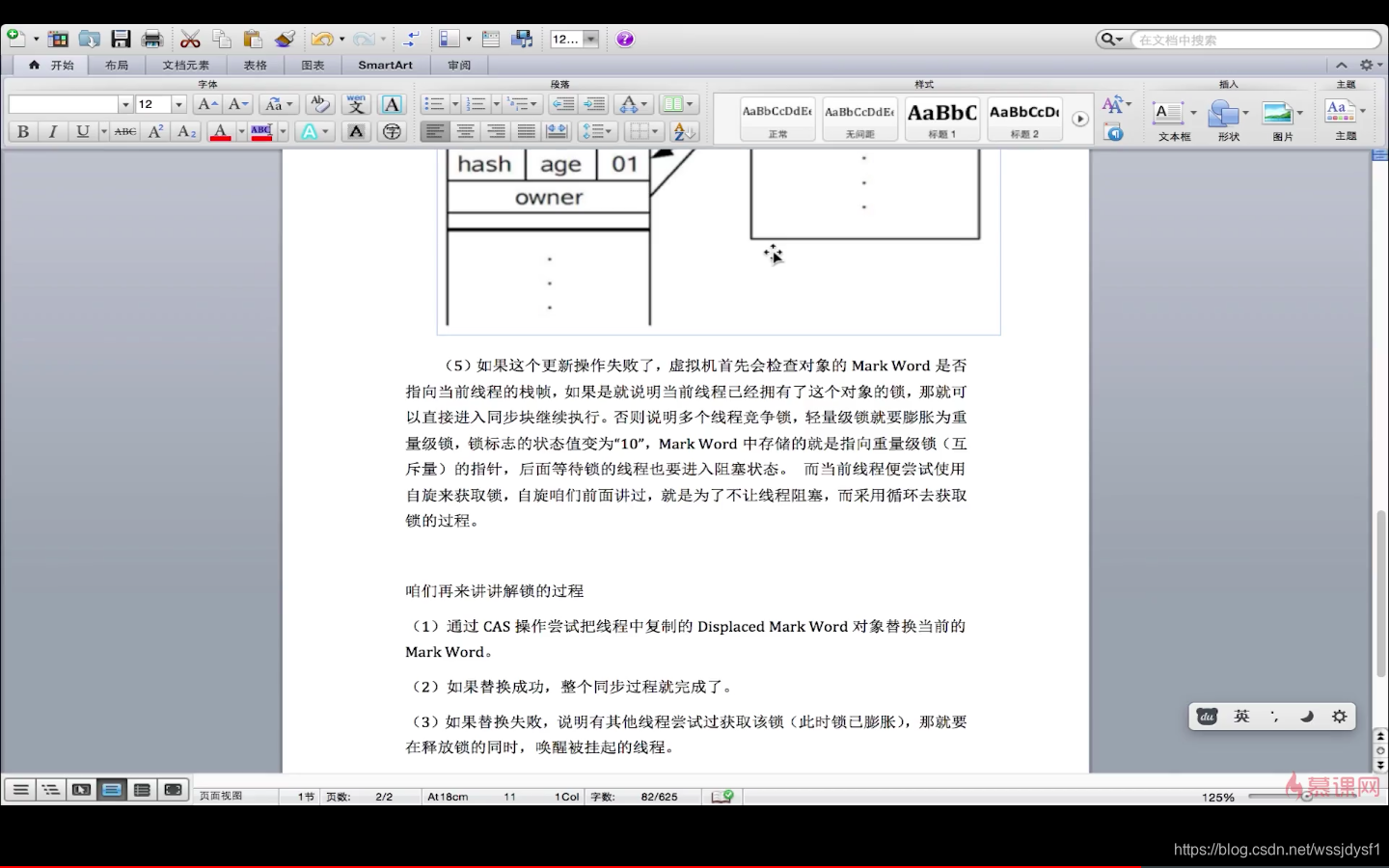Switch to the SmartArt tab
Screen dimensions: 1389x868
[385, 65]
